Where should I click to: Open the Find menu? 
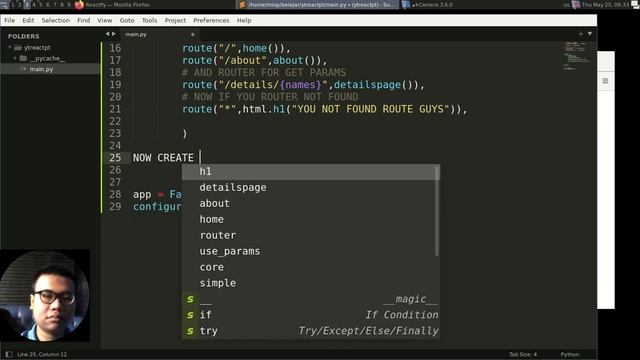click(84, 20)
